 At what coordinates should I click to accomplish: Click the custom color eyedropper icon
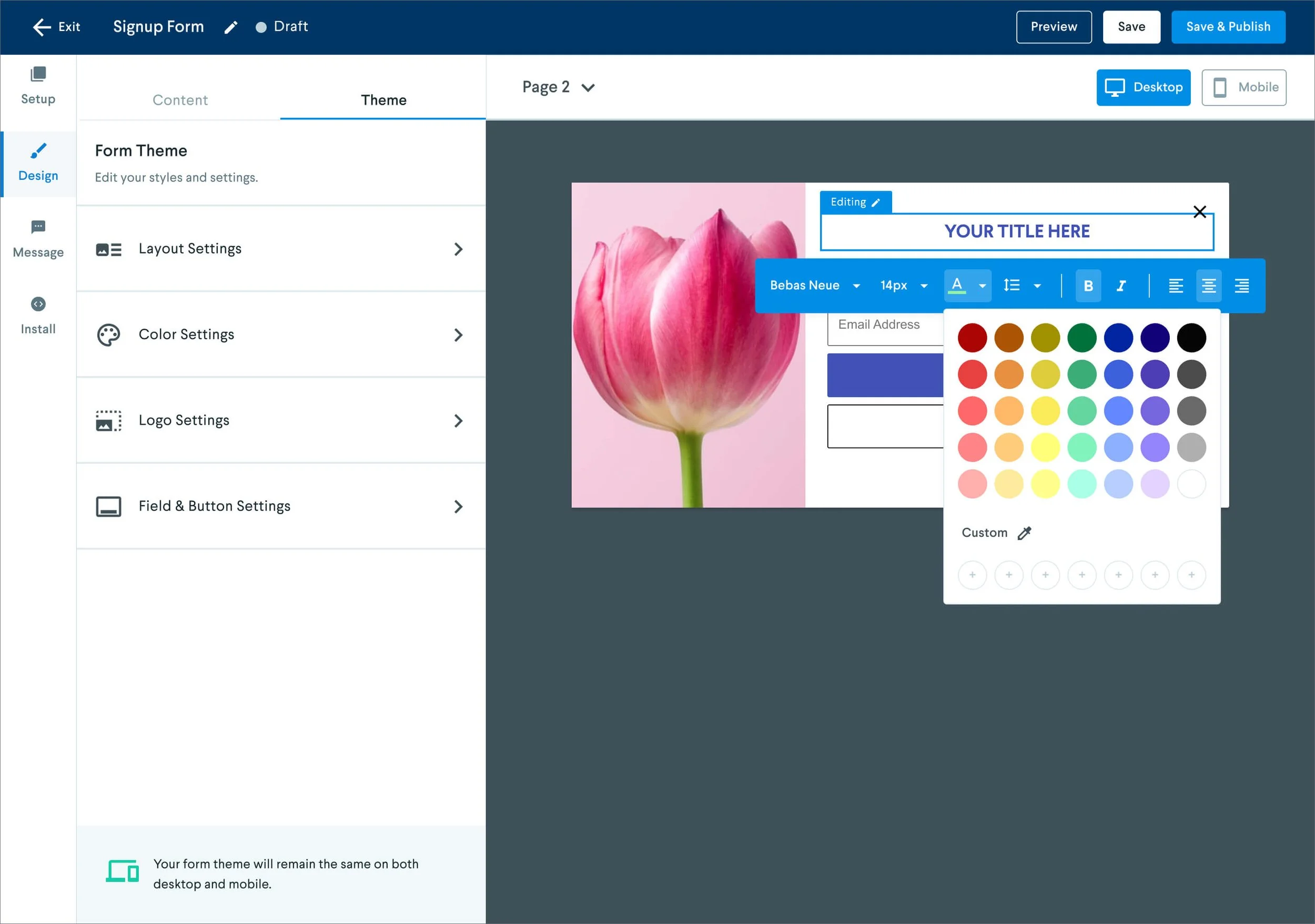pyautogui.click(x=1024, y=533)
